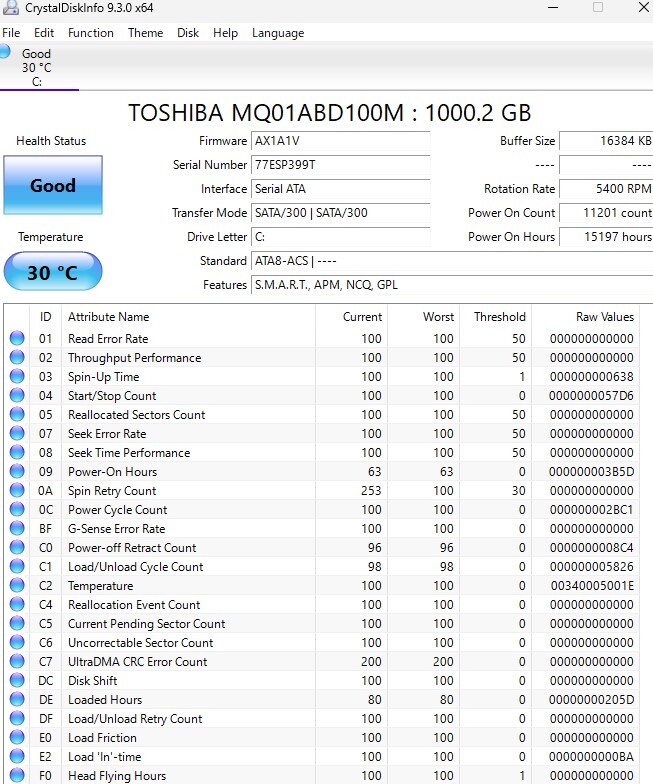Screen dimensions: 653x784
Task: Click the status orb for UltraDMA CRC Error Count
Action: pyautogui.click(x=17, y=662)
